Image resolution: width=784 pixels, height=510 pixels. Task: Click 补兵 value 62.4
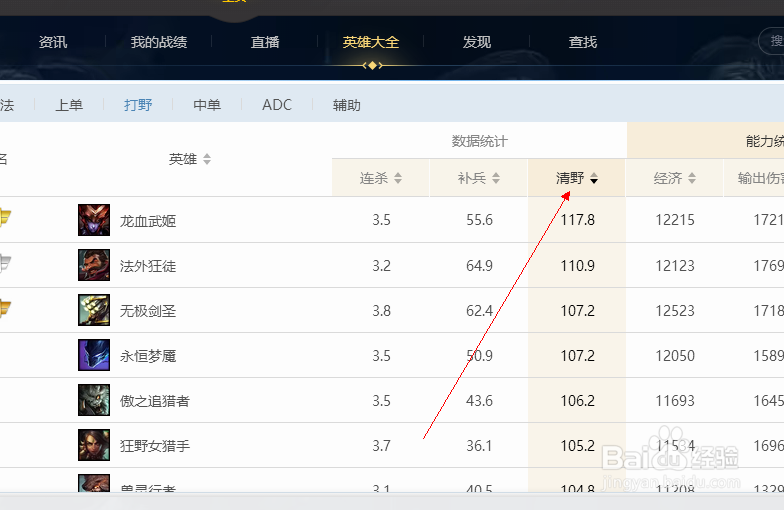(x=480, y=311)
